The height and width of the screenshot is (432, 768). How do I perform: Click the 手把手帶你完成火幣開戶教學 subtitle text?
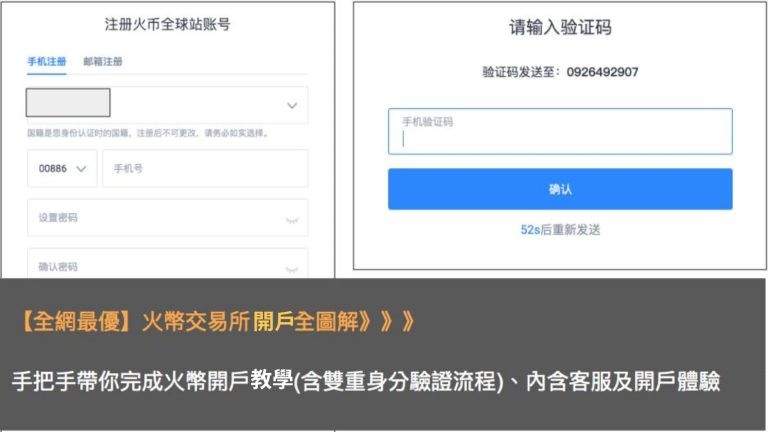click(x=152, y=381)
